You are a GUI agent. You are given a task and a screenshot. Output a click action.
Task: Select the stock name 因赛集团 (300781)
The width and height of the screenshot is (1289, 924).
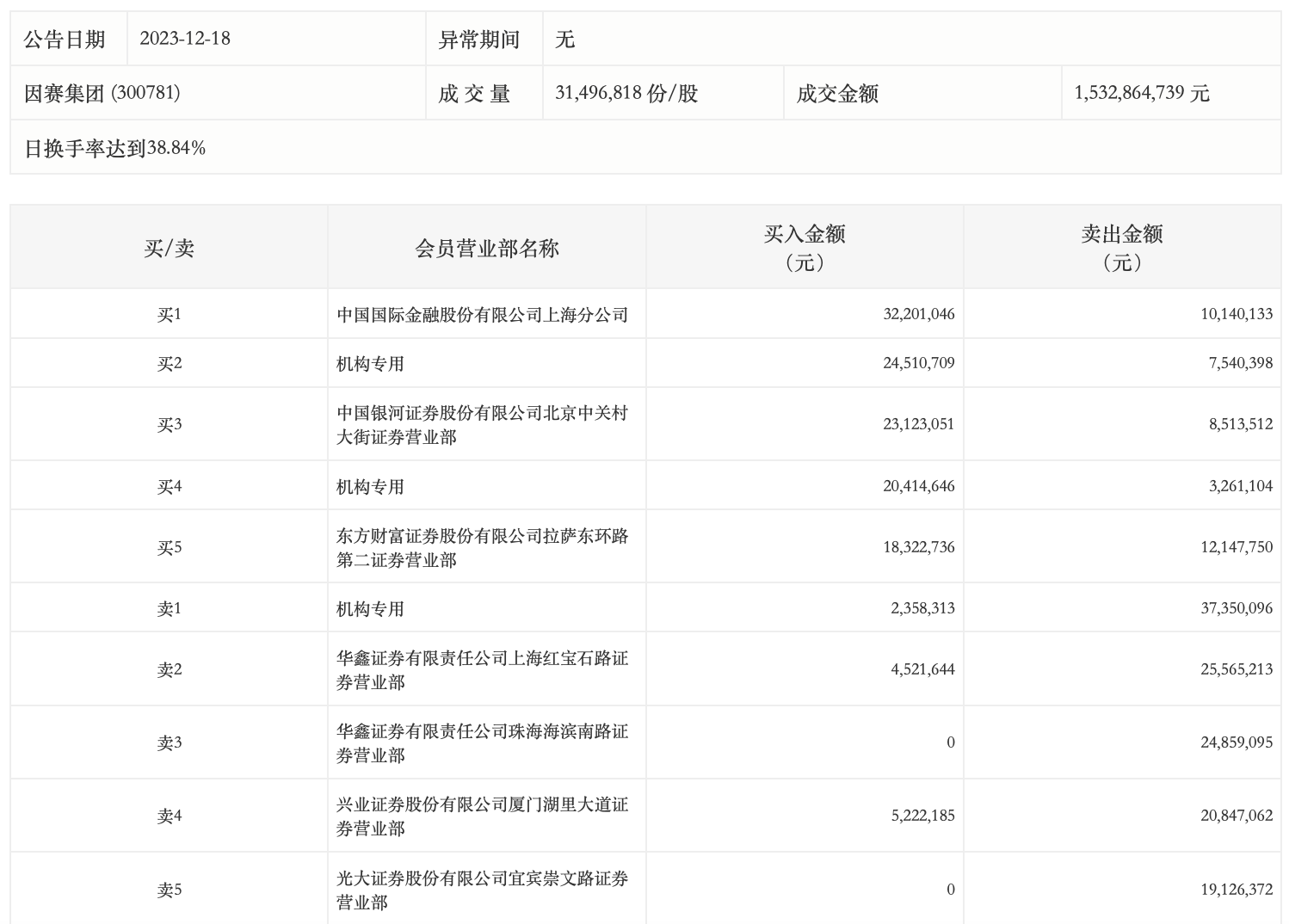[102, 93]
